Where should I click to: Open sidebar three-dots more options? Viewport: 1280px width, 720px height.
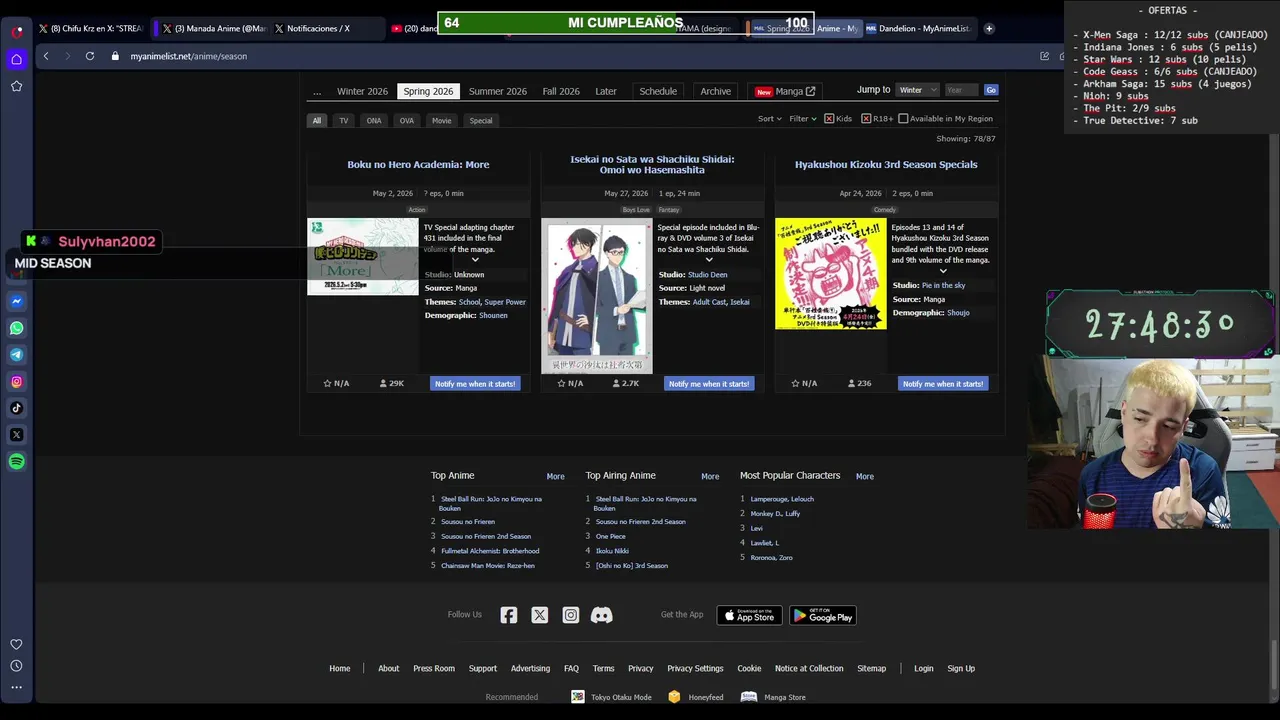pos(17,687)
